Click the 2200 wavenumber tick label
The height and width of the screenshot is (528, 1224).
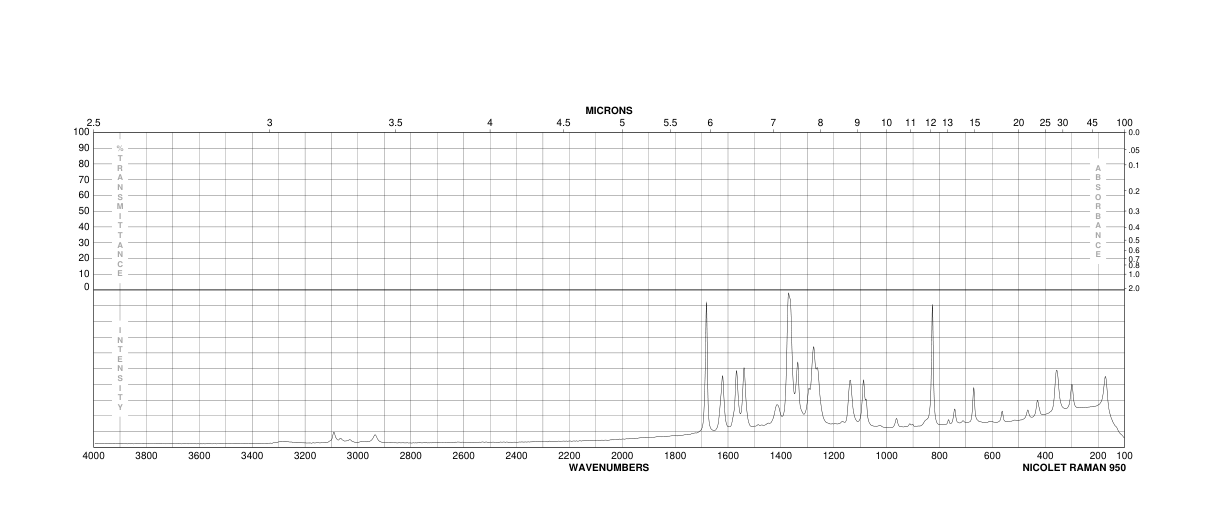tap(569, 457)
